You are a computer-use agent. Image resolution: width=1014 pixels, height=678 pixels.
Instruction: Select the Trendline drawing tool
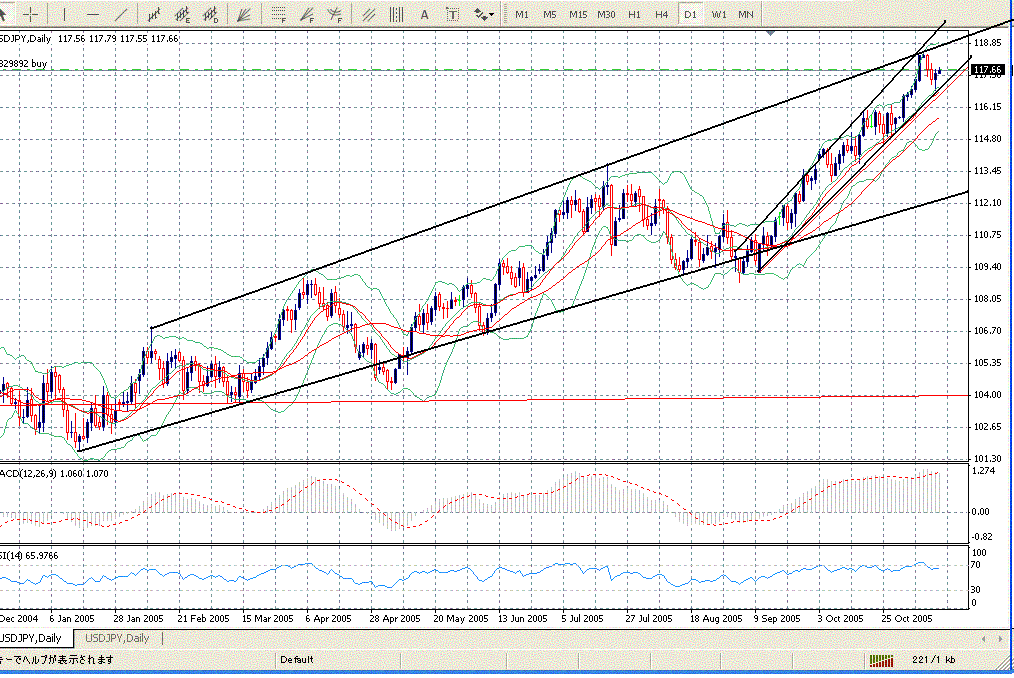[122, 14]
